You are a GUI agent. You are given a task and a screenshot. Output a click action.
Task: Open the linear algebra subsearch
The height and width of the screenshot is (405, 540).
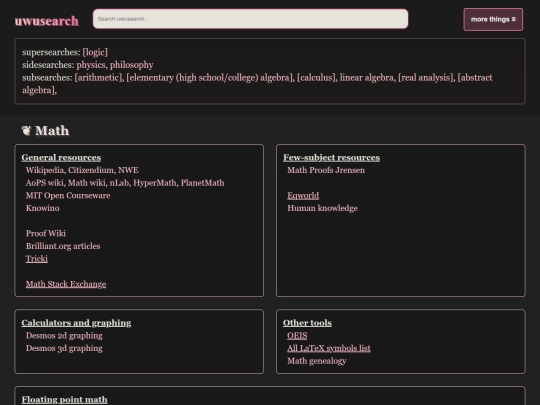click(x=367, y=77)
